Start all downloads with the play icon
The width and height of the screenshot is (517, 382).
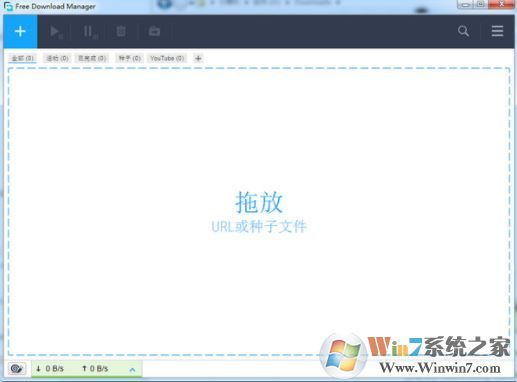pos(56,32)
